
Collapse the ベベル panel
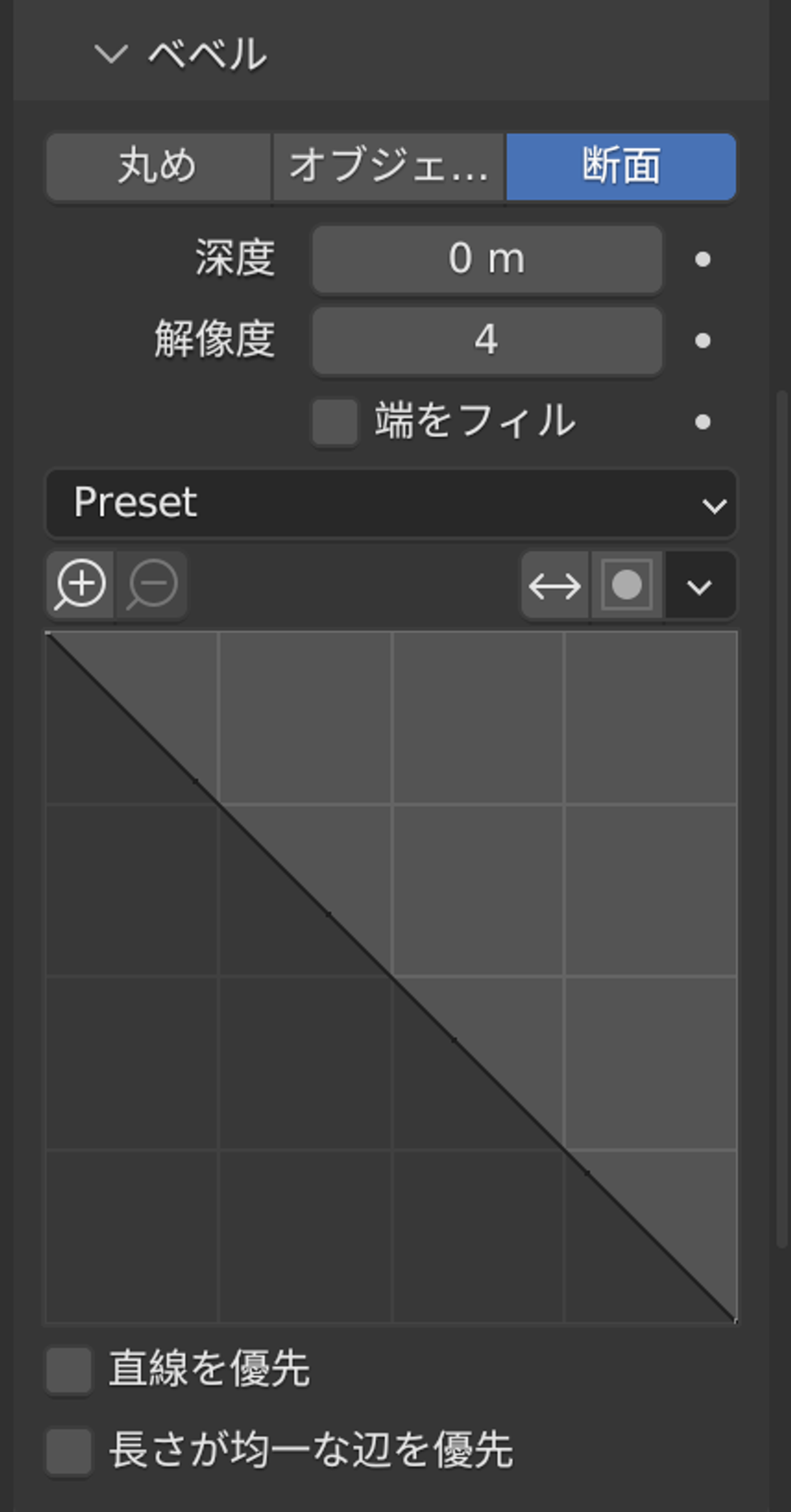[111, 55]
